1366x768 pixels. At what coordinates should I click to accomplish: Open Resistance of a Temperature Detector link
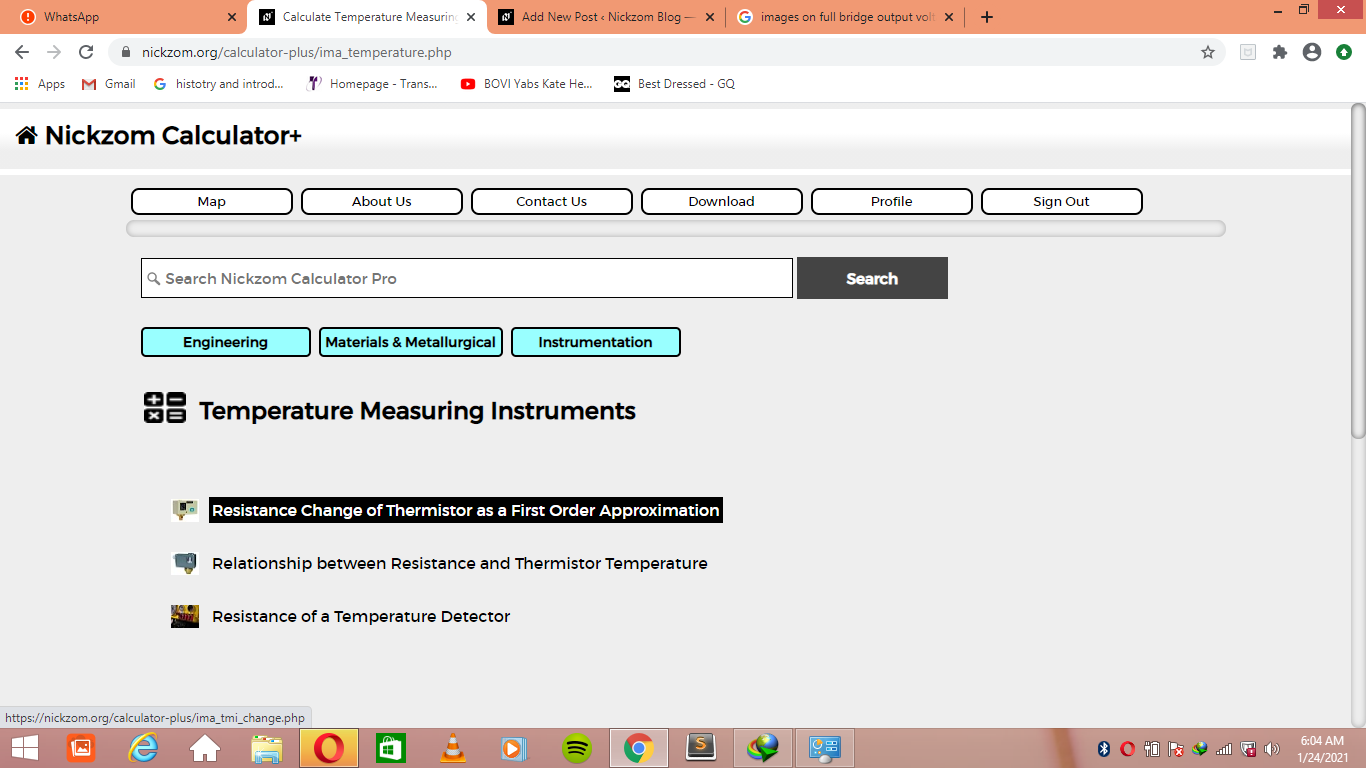pyautogui.click(x=361, y=616)
